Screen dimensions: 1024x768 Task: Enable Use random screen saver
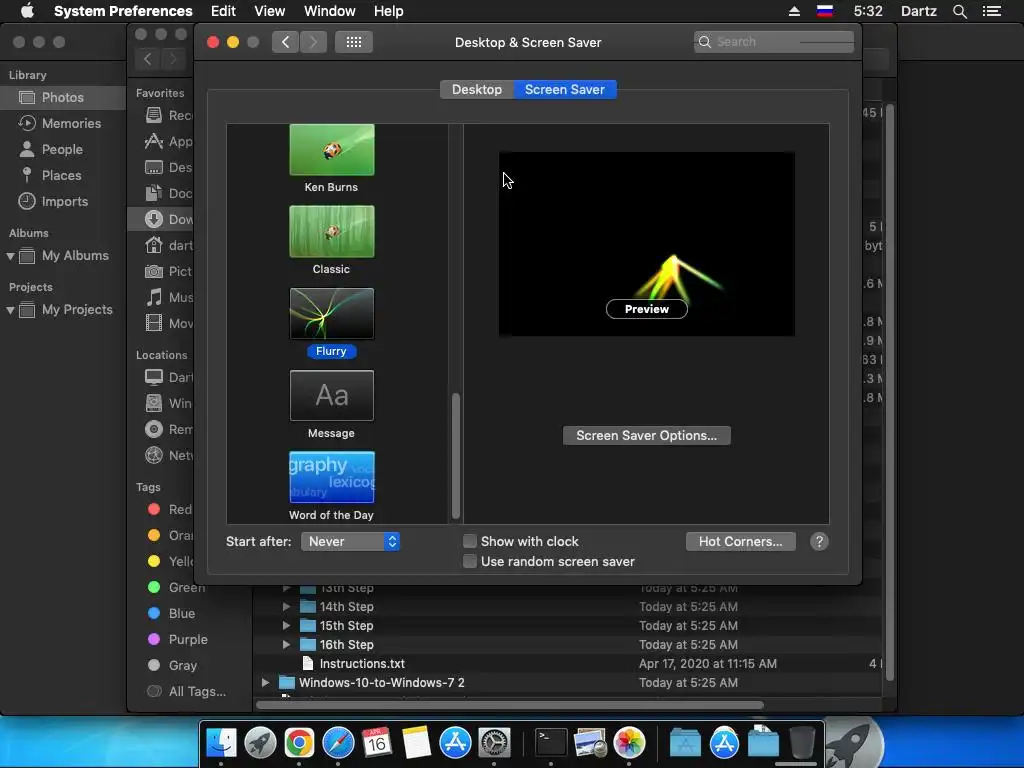click(470, 561)
